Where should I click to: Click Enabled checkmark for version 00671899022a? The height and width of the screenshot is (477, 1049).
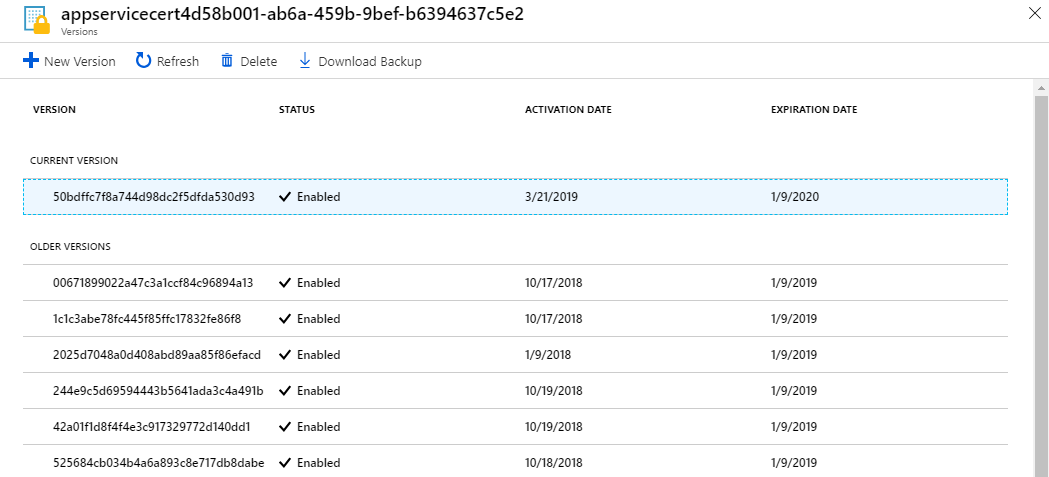[x=285, y=283]
